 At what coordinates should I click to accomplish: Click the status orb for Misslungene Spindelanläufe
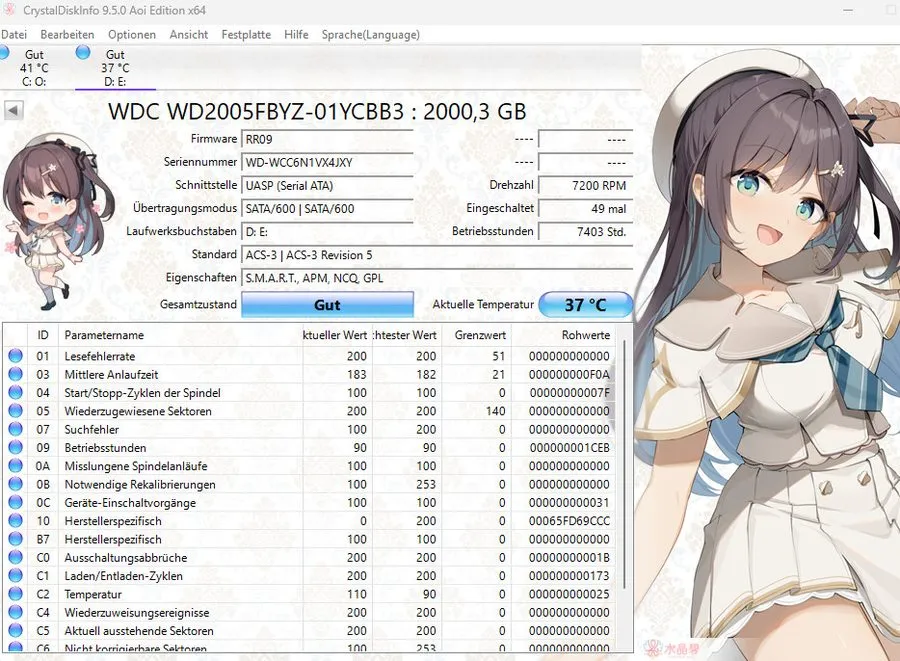point(15,466)
